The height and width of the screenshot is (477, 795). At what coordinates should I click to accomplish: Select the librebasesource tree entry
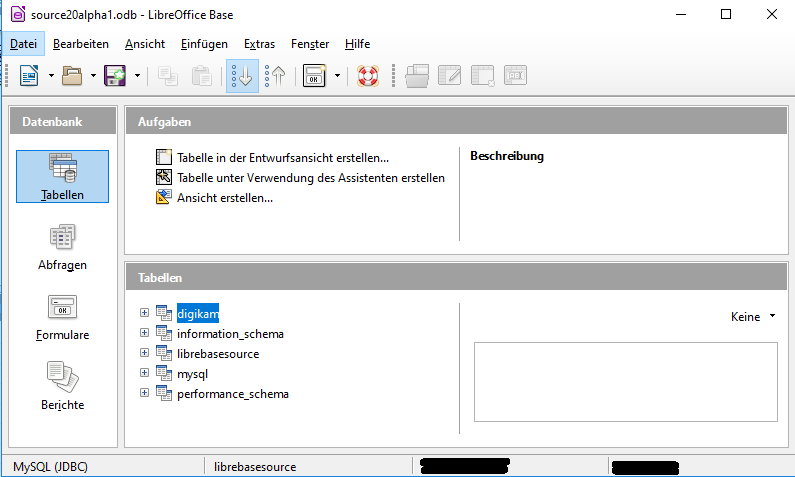[218, 354]
